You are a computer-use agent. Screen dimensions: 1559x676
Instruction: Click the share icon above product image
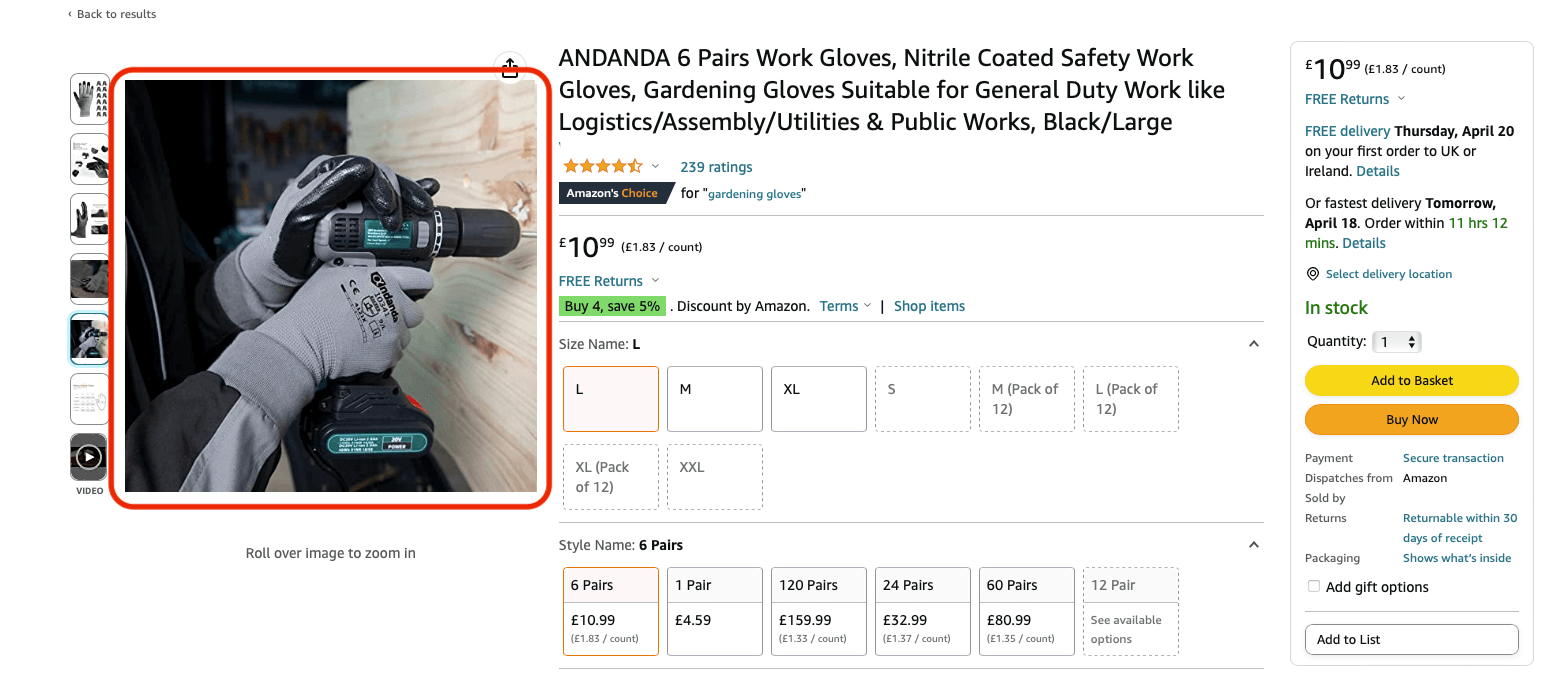(510, 67)
